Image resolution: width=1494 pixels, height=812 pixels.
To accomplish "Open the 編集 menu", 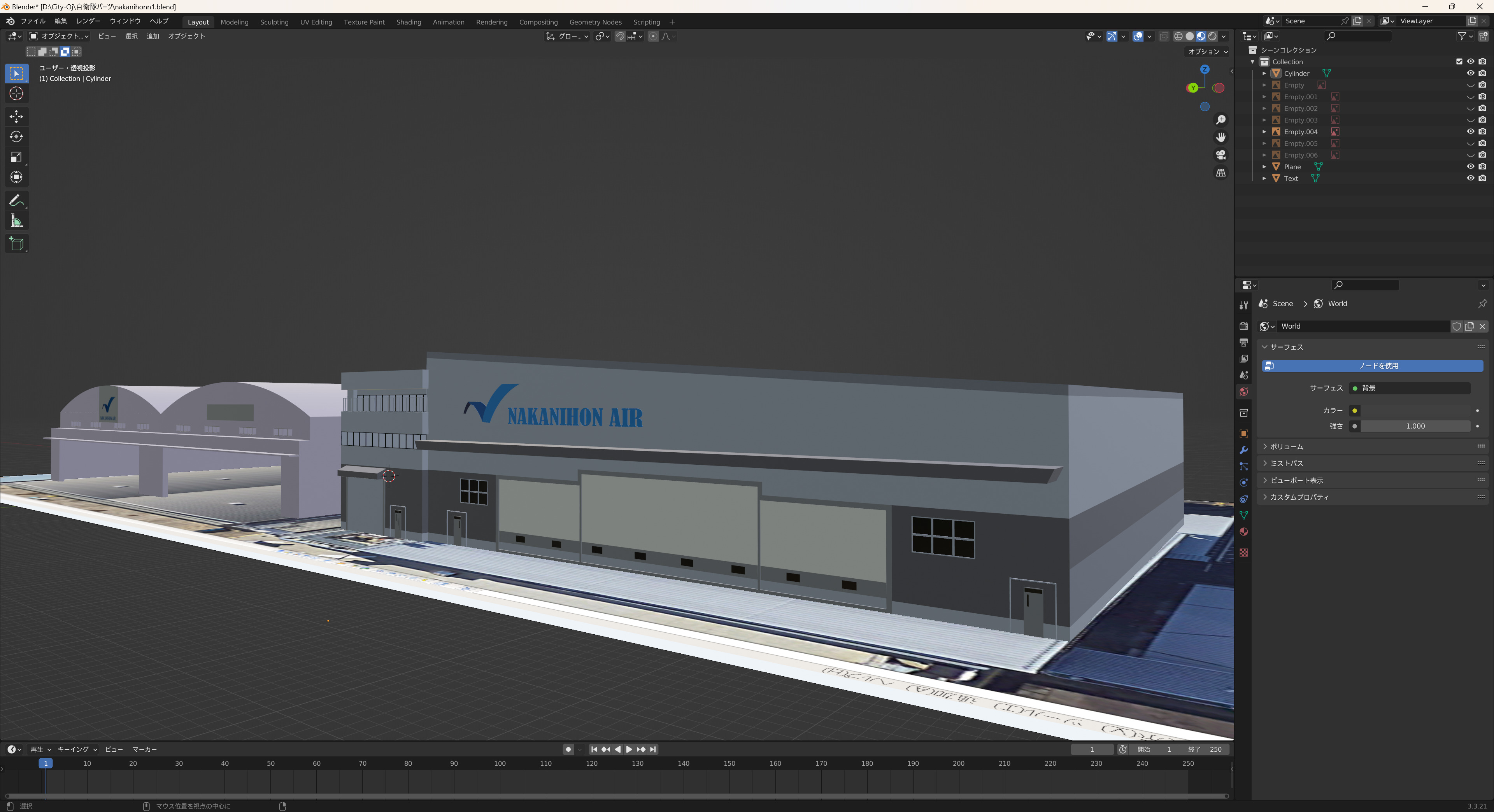I will (x=61, y=21).
